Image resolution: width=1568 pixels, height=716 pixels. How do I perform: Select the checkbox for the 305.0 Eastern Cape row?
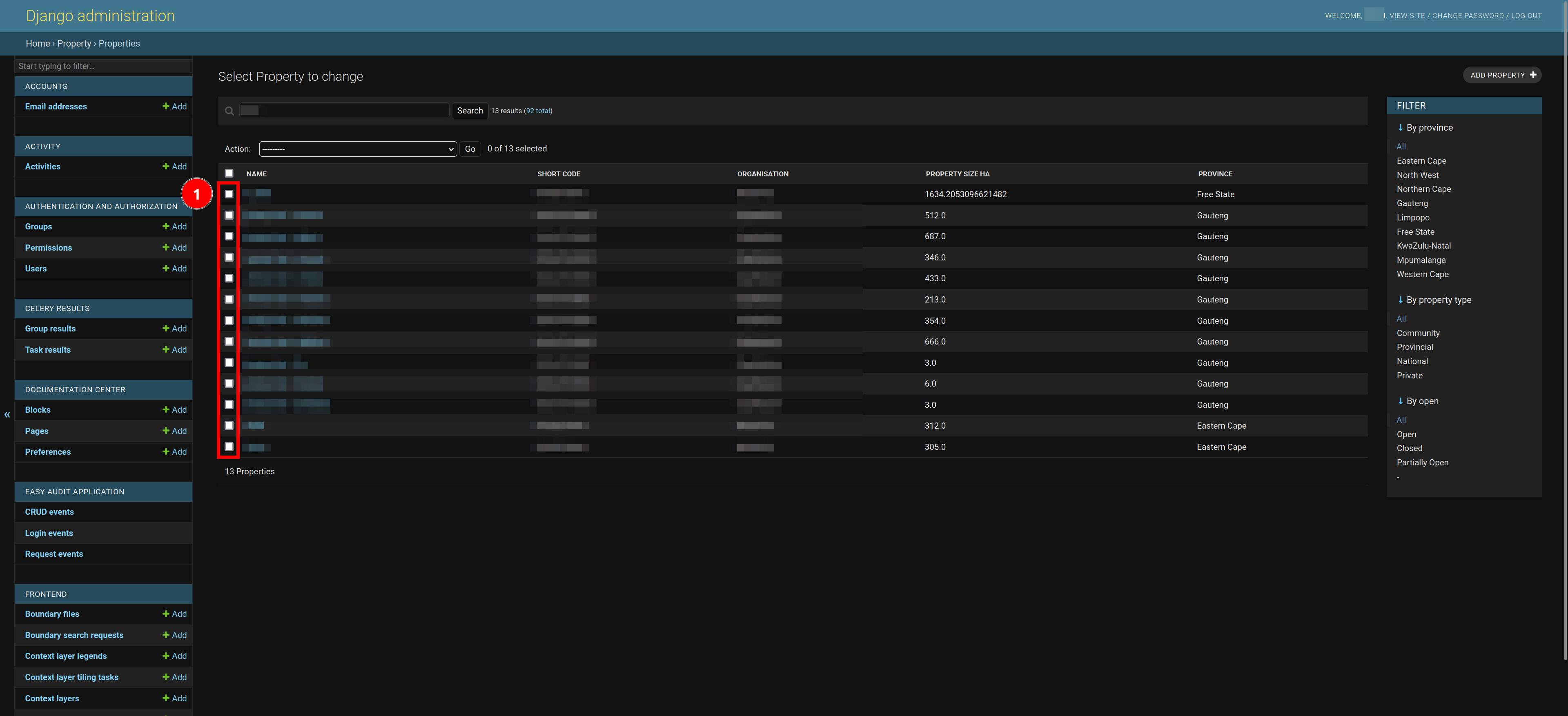click(x=229, y=447)
